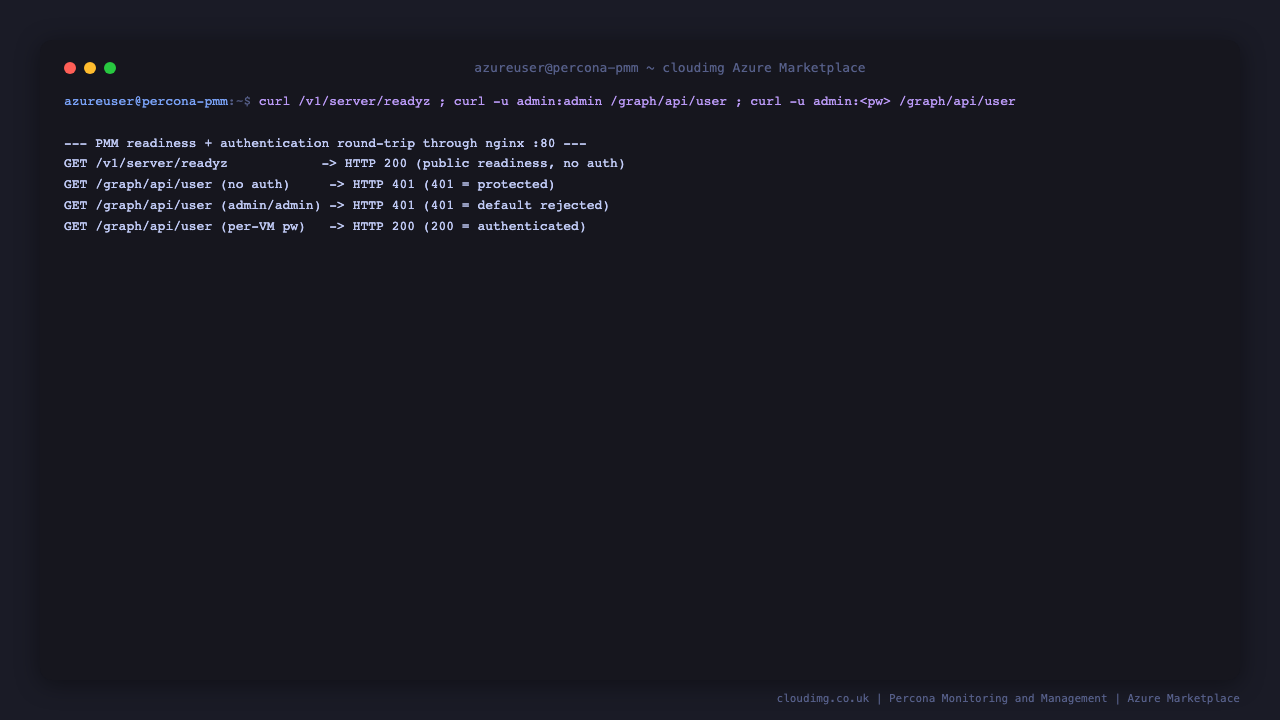Click the command curl -u admin:<pw> /graph/api/user
This screenshot has width=1280, height=720.
883,102
